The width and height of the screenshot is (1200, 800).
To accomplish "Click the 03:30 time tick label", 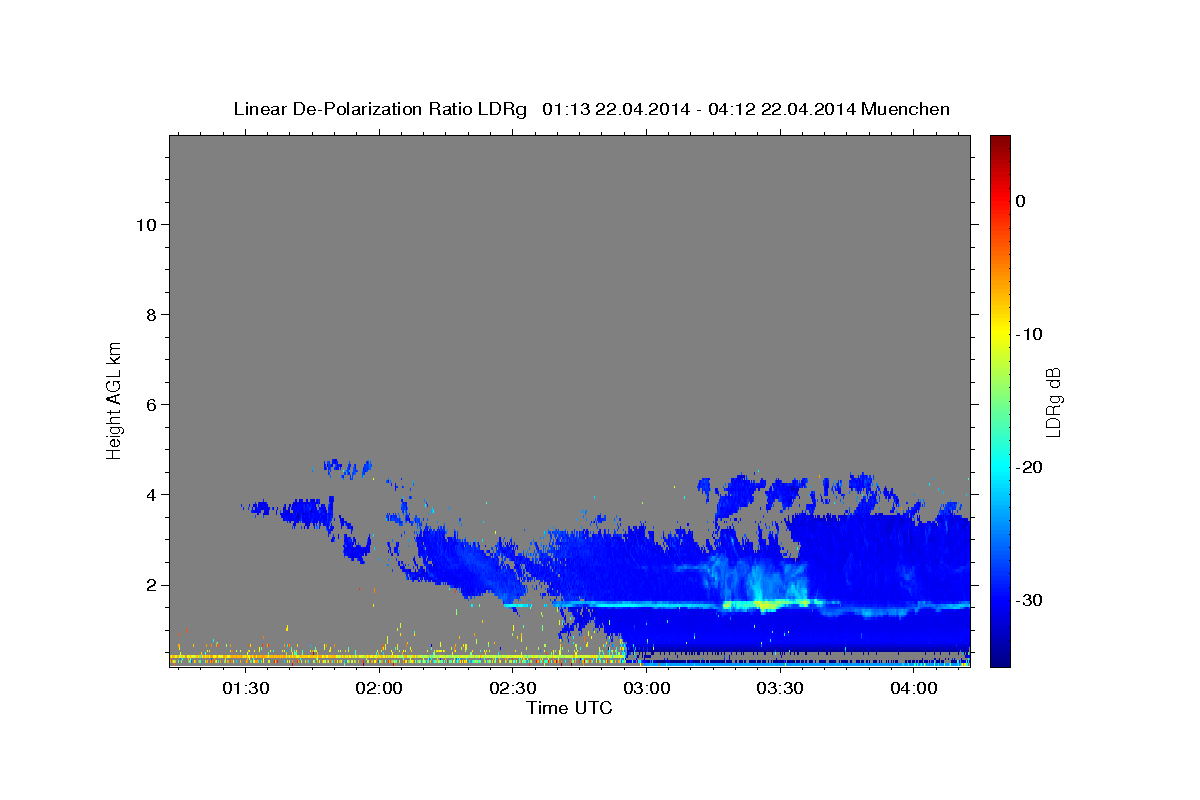I will pos(780,688).
